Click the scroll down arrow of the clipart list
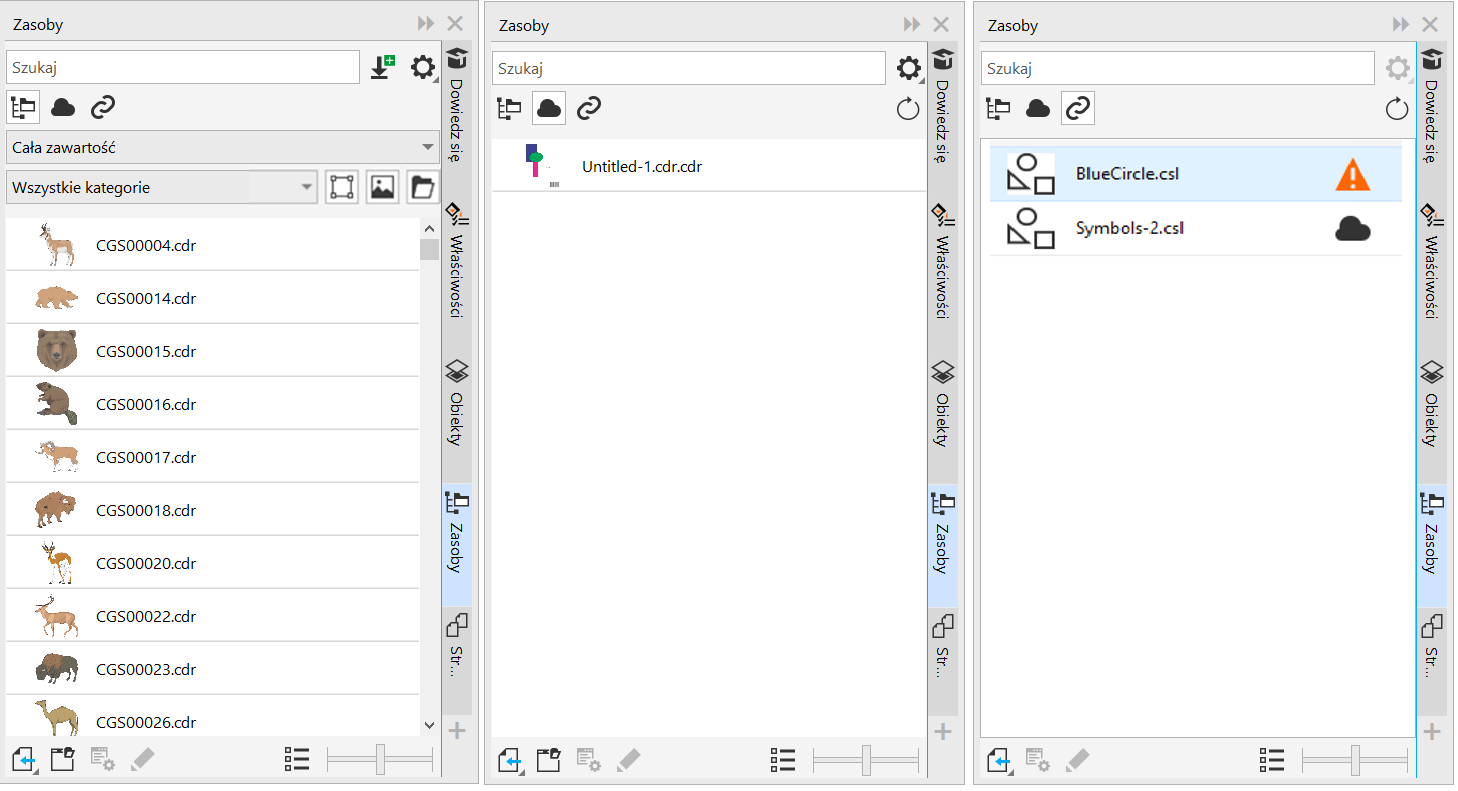This screenshot has width=1458, height=791. click(429, 725)
